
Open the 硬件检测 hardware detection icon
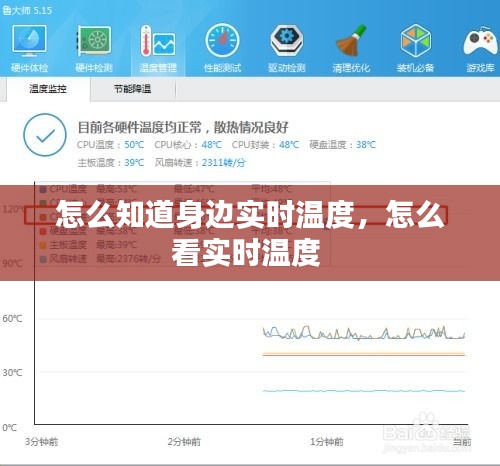tap(94, 41)
